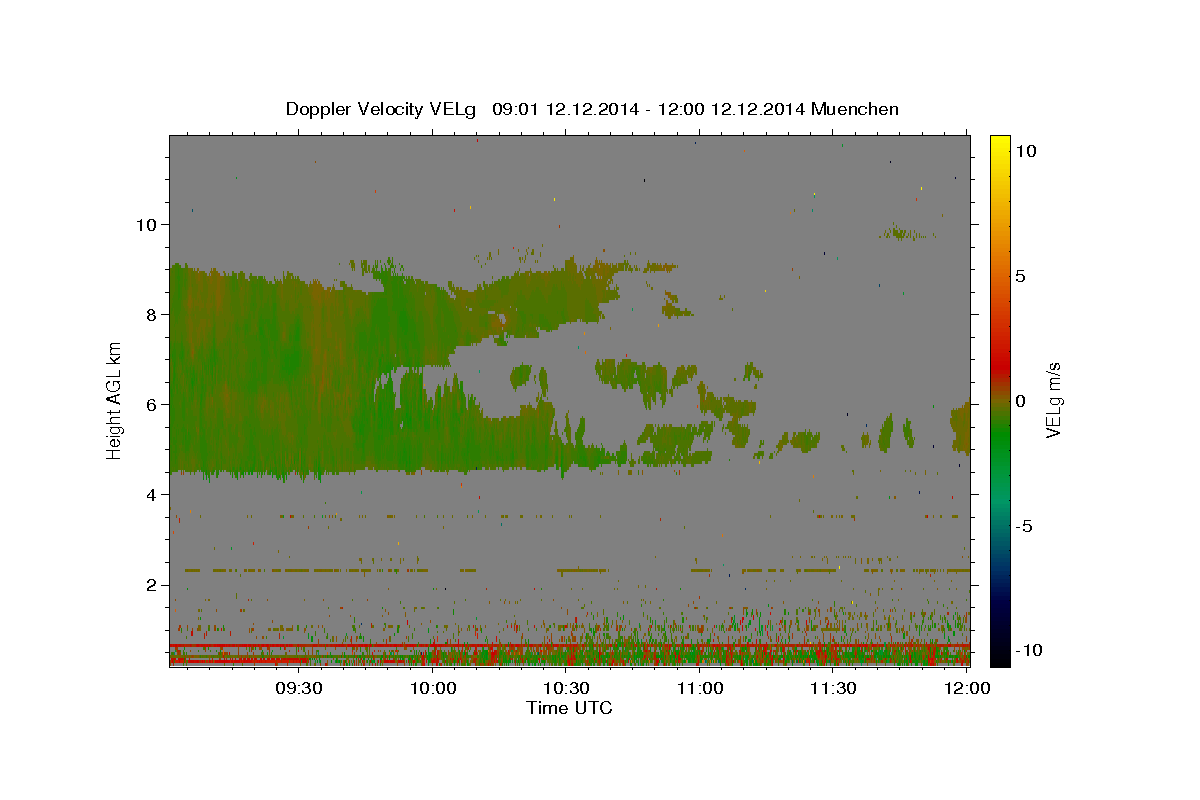
Task: Click the 09:30 time tick label
Action: point(299,688)
